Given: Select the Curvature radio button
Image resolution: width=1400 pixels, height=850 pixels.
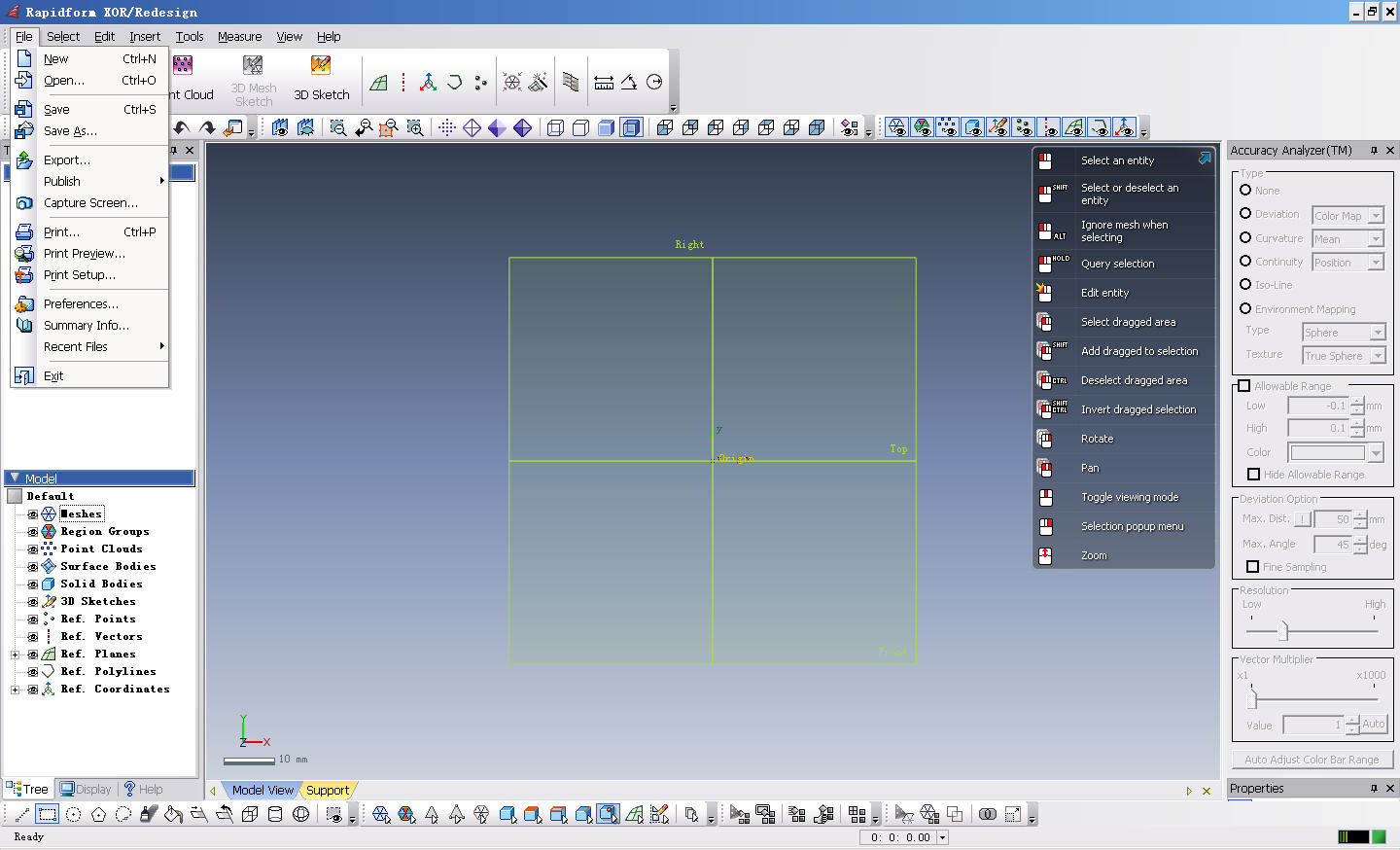Looking at the screenshot, I should pos(1245,237).
